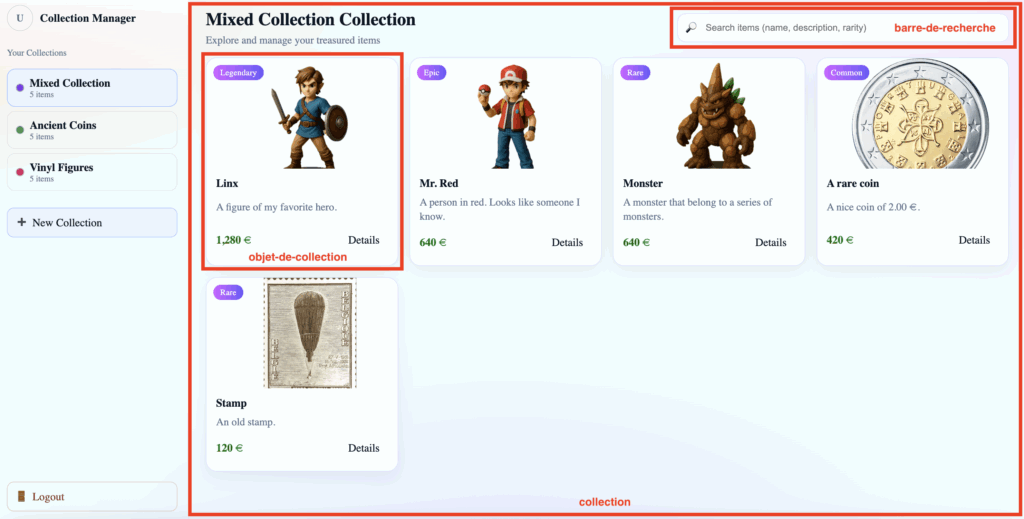Viewport: 1024px width, 519px height.
Task: Show Details of the rare coin
Action: pyautogui.click(x=974, y=240)
